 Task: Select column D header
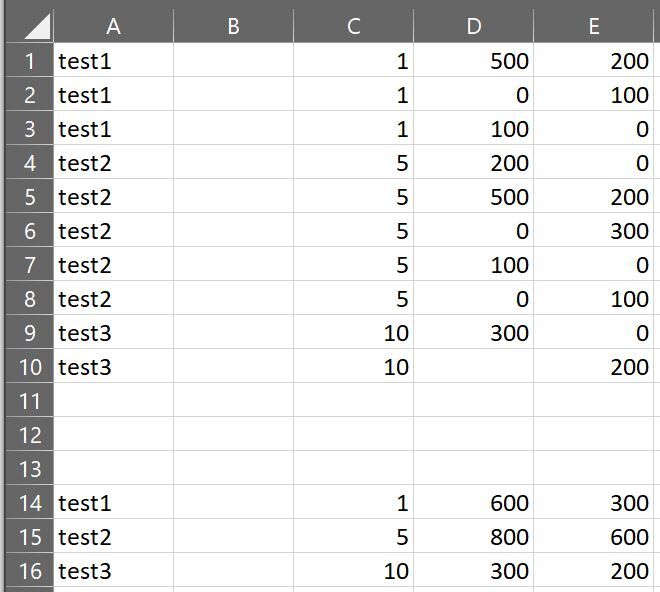pyautogui.click(x=474, y=26)
